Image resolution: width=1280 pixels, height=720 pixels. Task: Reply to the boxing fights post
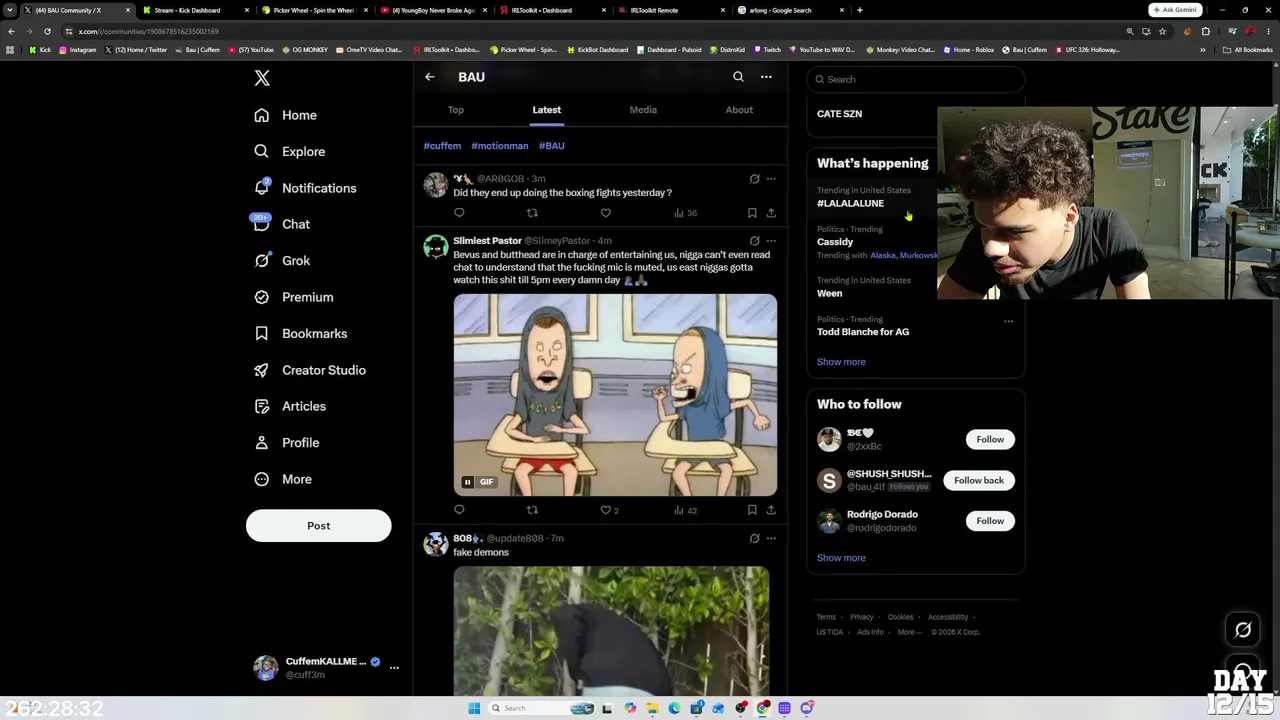click(459, 213)
